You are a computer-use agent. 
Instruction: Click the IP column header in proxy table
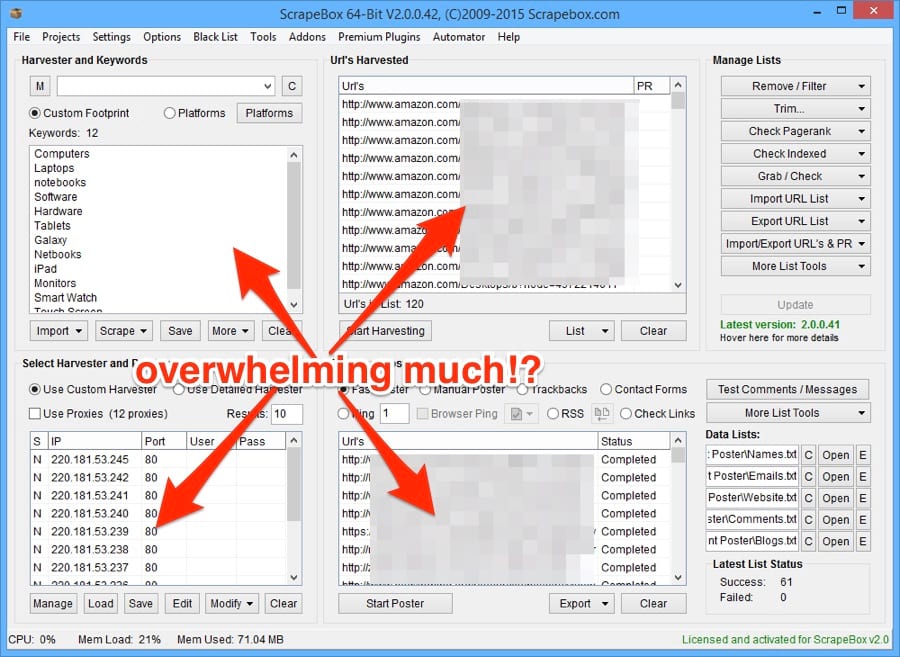click(94, 441)
